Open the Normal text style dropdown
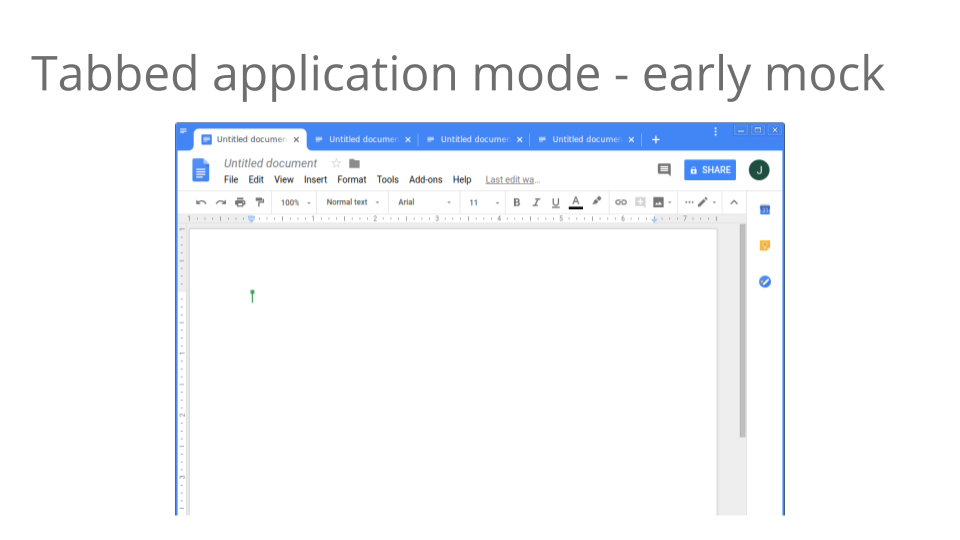Viewport: 960px width, 540px height. [x=353, y=202]
